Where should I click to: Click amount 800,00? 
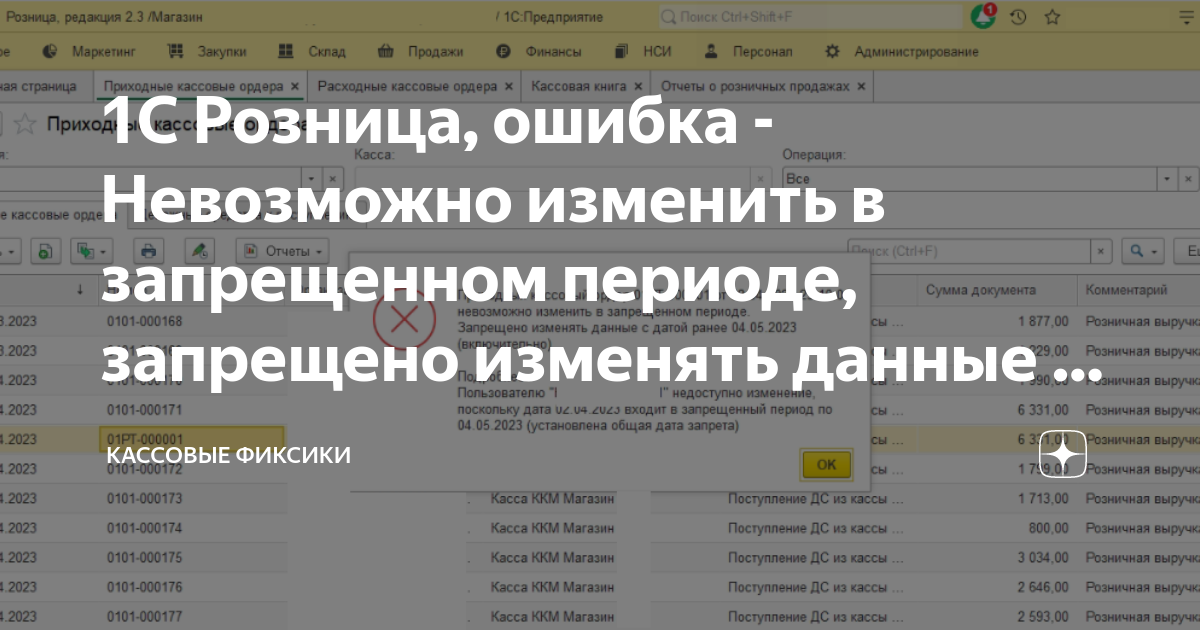click(x=1049, y=527)
